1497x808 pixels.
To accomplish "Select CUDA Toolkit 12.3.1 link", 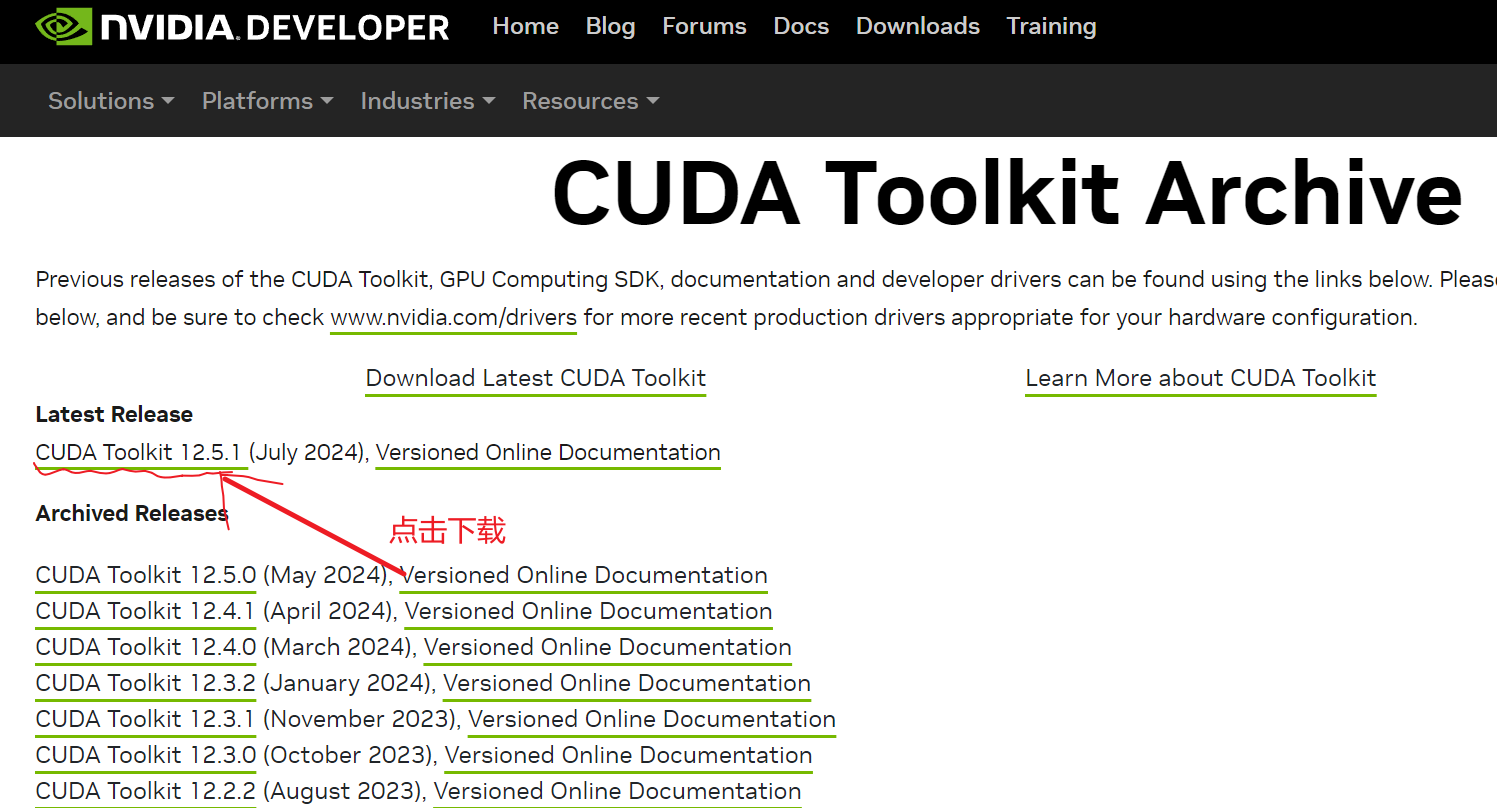I will [146, 720].
